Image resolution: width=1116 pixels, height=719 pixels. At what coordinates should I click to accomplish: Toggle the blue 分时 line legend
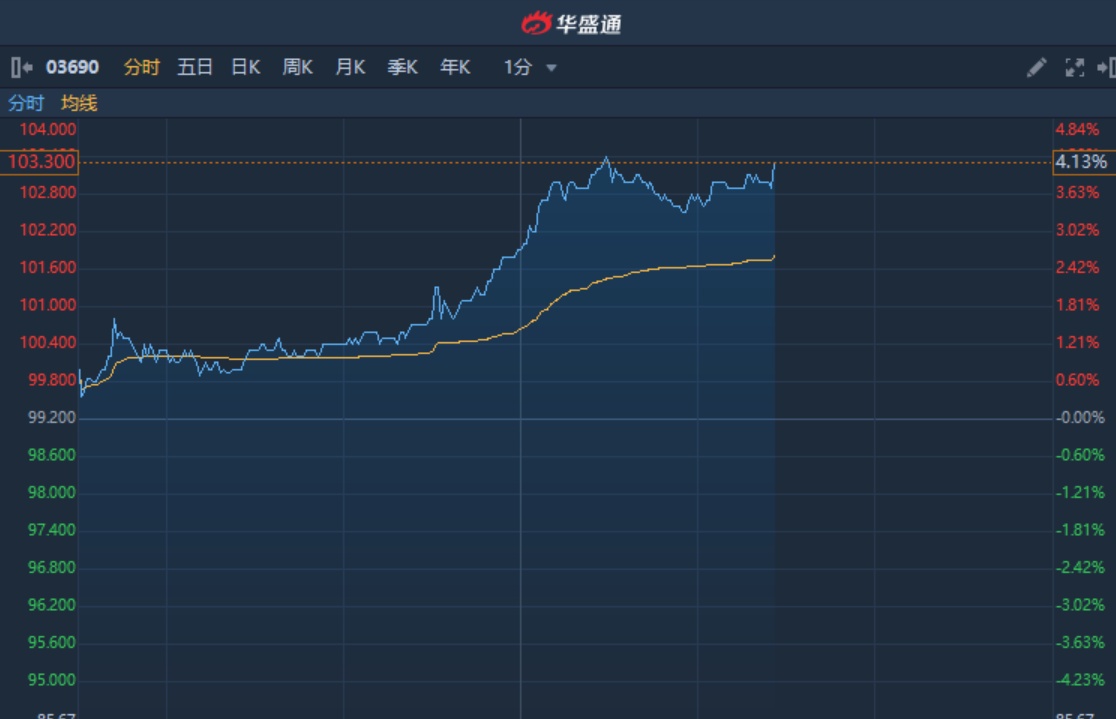tap(26, 103)
